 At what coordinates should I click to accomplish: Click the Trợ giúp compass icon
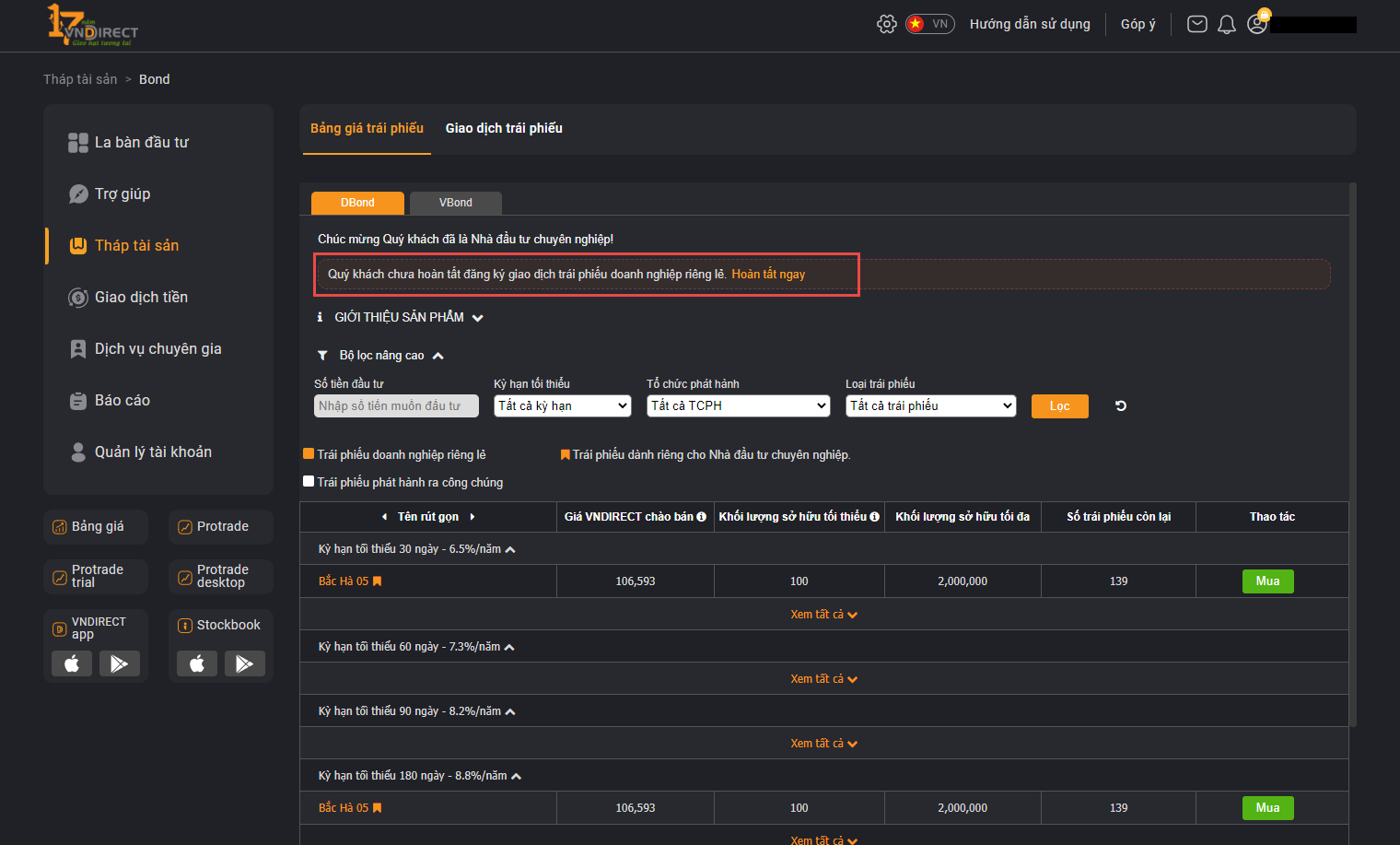point(78,194)
